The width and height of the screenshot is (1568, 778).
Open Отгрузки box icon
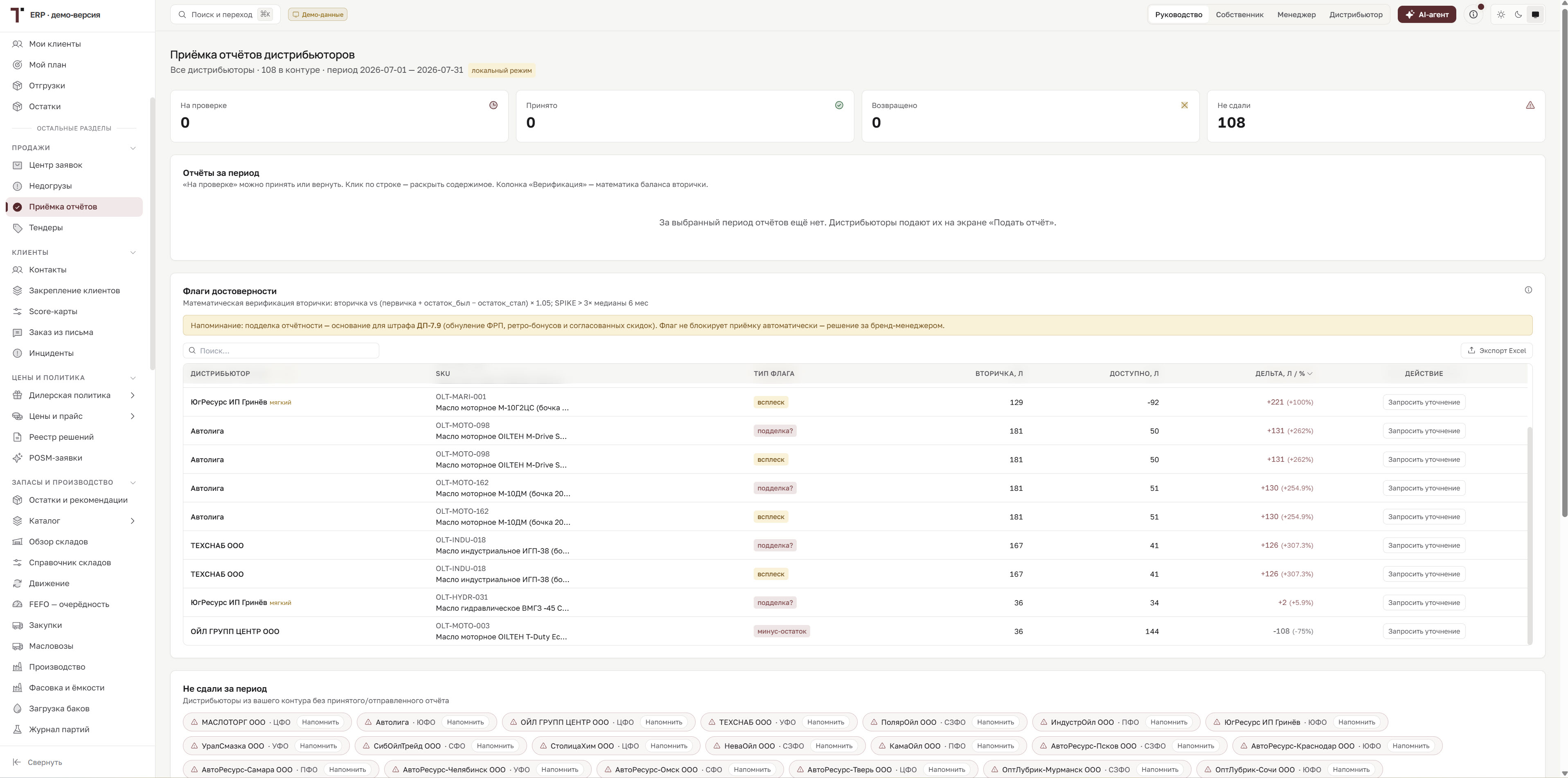click(x=18, y=86)
